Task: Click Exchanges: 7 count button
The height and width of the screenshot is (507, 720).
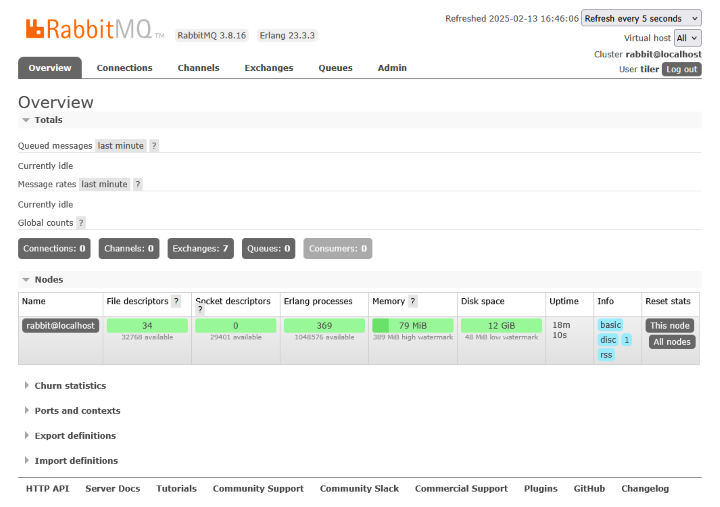Action: [200, 248]
